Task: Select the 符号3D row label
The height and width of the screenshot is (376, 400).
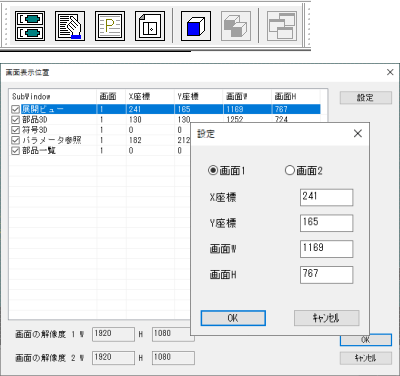Action: coord(35,130)
